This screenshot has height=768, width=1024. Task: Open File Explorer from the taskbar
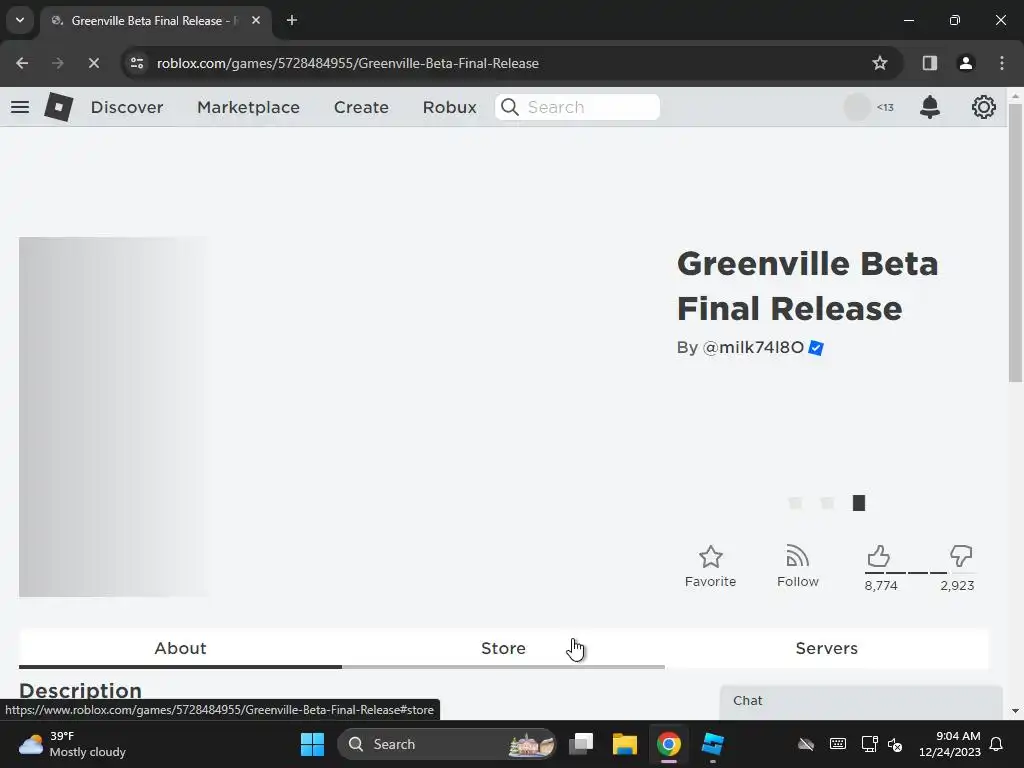624,744
